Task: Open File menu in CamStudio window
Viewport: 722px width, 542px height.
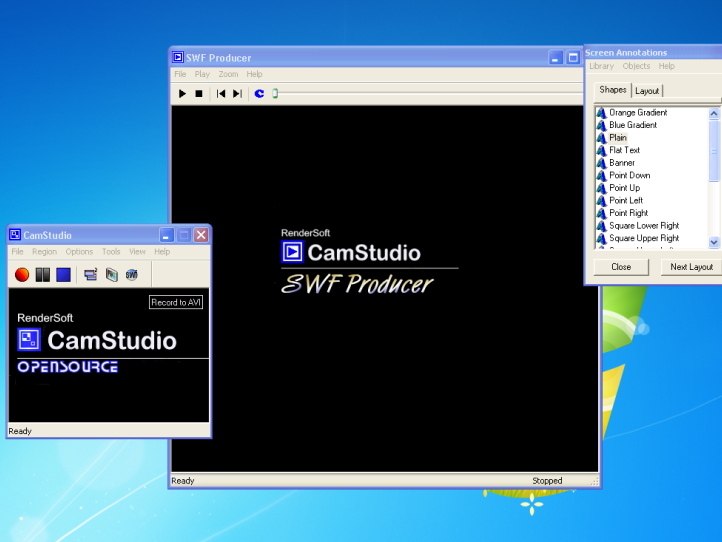Action: point(17,251)
